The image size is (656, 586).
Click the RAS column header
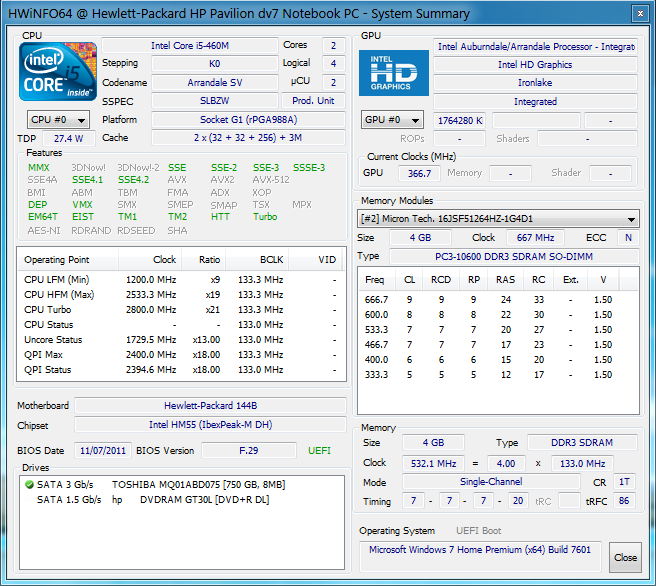coord(505,279)
